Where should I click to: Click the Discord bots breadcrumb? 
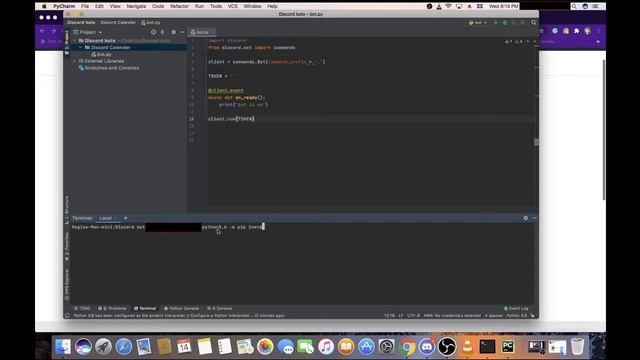point(81,22)
